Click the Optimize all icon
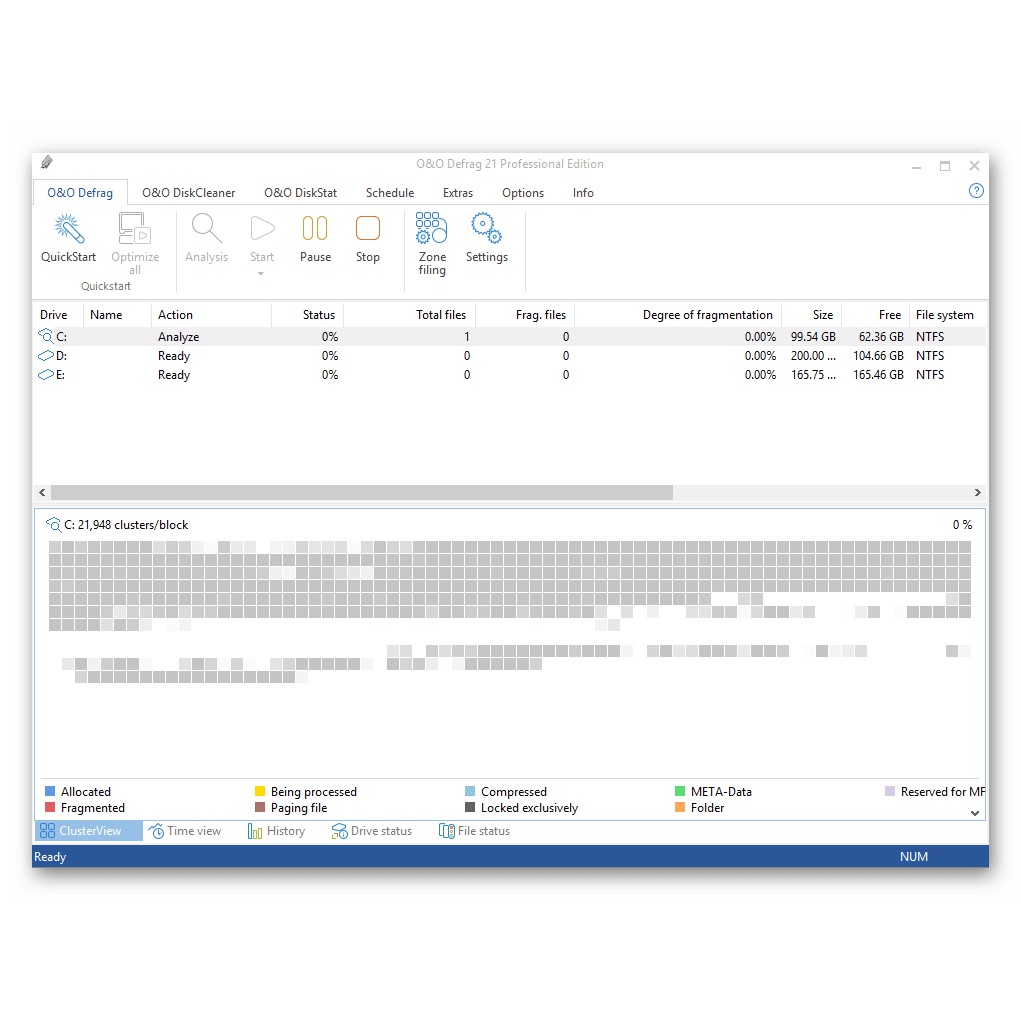The image size is (1021, 1021). pos(135,229)
